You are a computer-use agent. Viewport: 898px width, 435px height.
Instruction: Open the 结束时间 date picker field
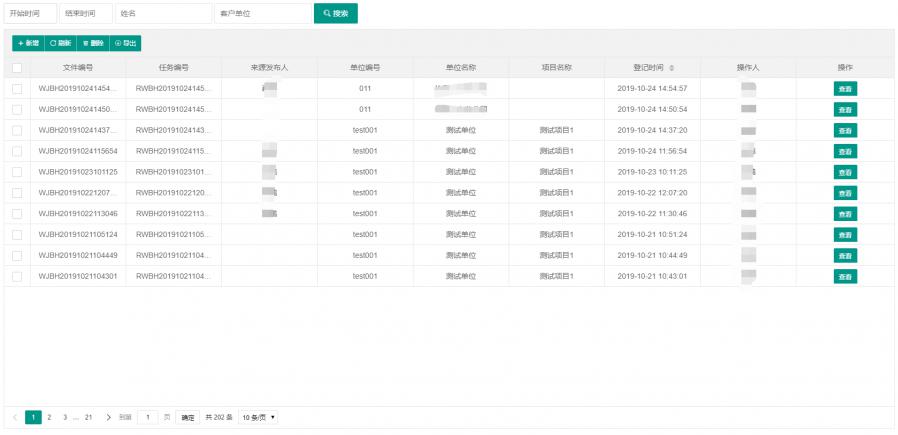tap(85, 14)
